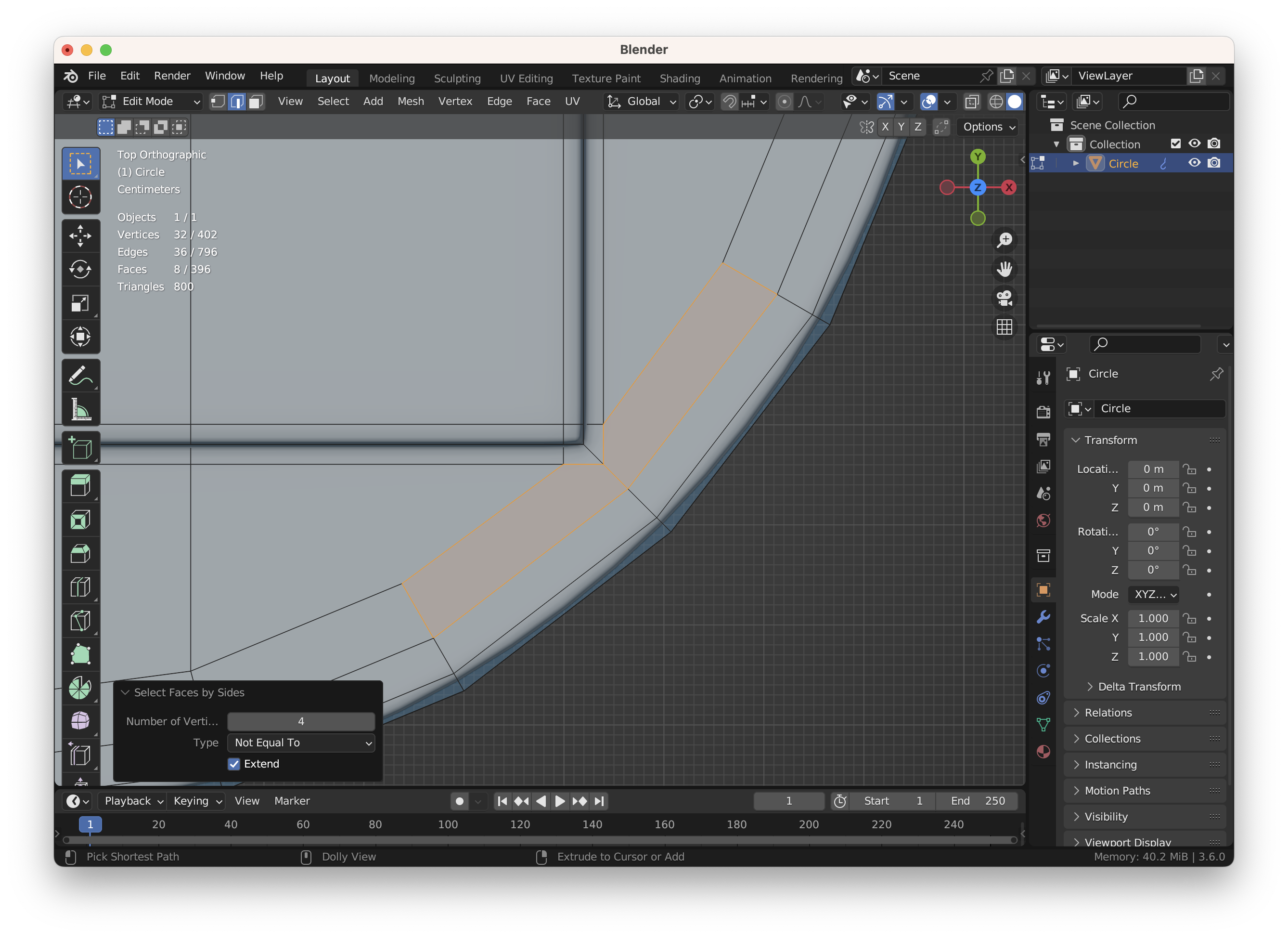Viewport: 1288px width, 938px height.
Task: Uncheck the Extend checkbox
Action: (234, 764)
